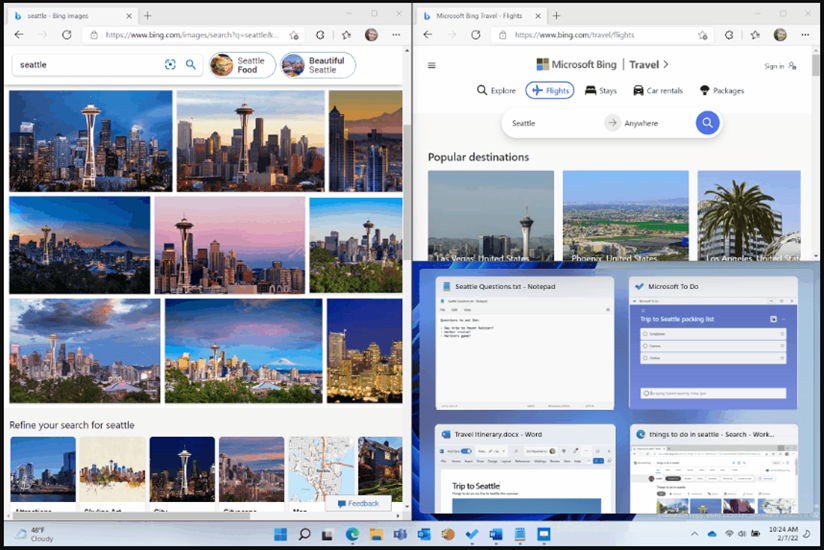Image resolution: width=824 pixels, height=550 pixels.
Task: Click the Microsoft Bing logo on Travel page
Action: pyautogui.click(x=576, y=65)
